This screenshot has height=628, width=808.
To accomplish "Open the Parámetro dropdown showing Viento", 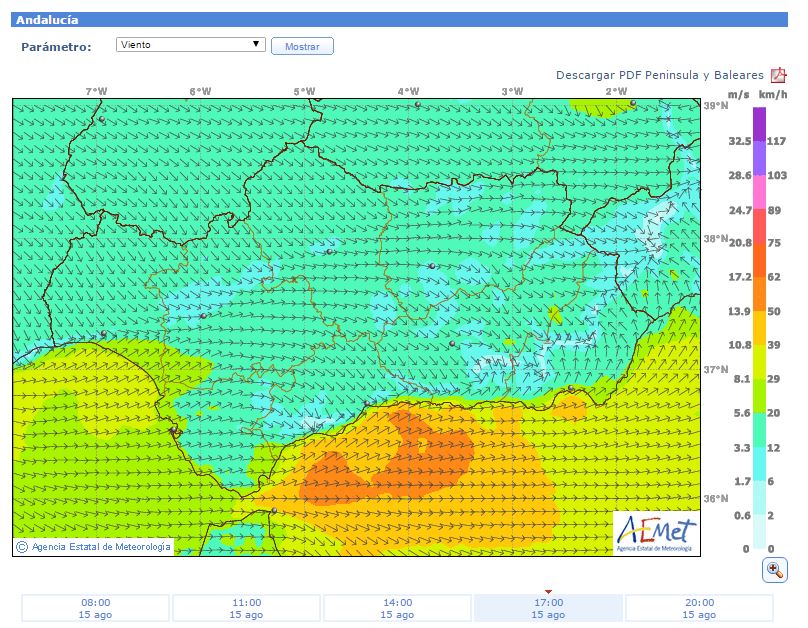I will (190, 45).
